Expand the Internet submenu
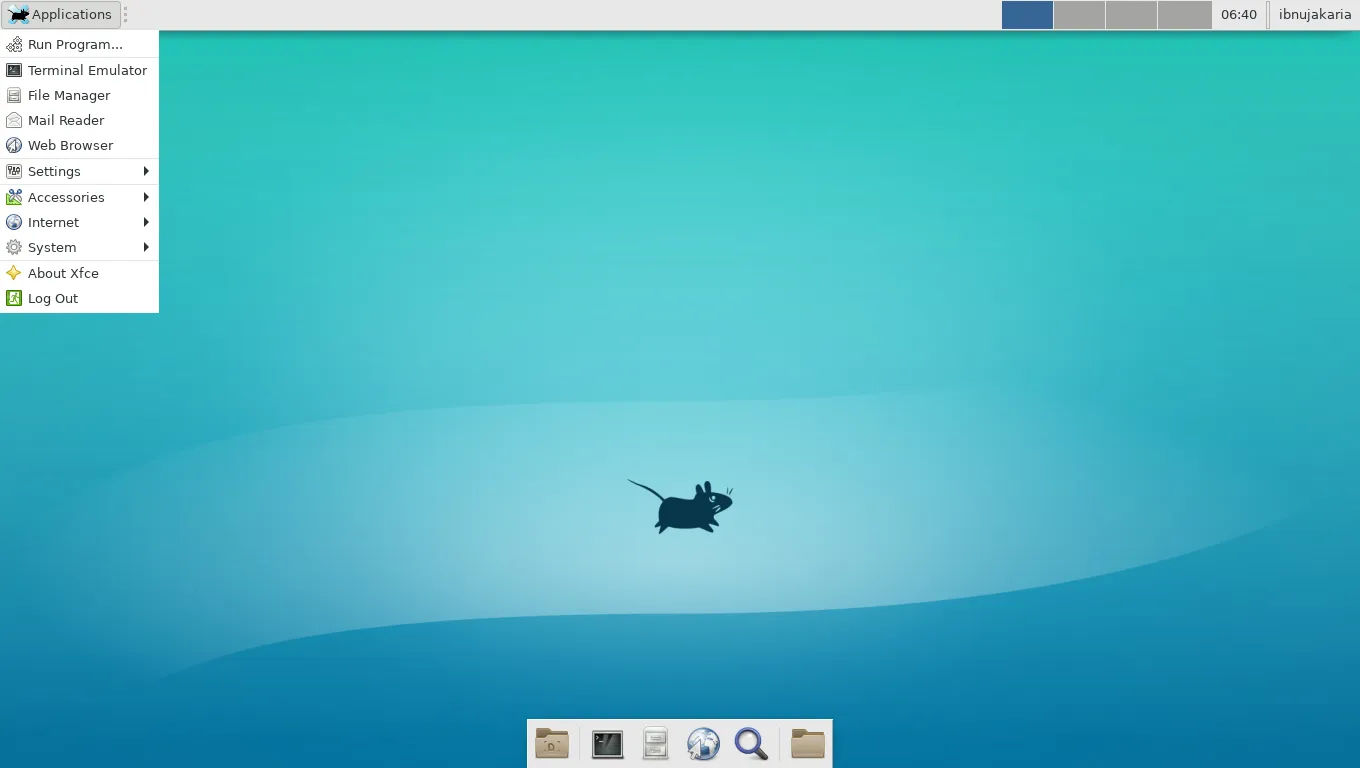Viewport: 1360px width, 768px height. coord(79,222)
